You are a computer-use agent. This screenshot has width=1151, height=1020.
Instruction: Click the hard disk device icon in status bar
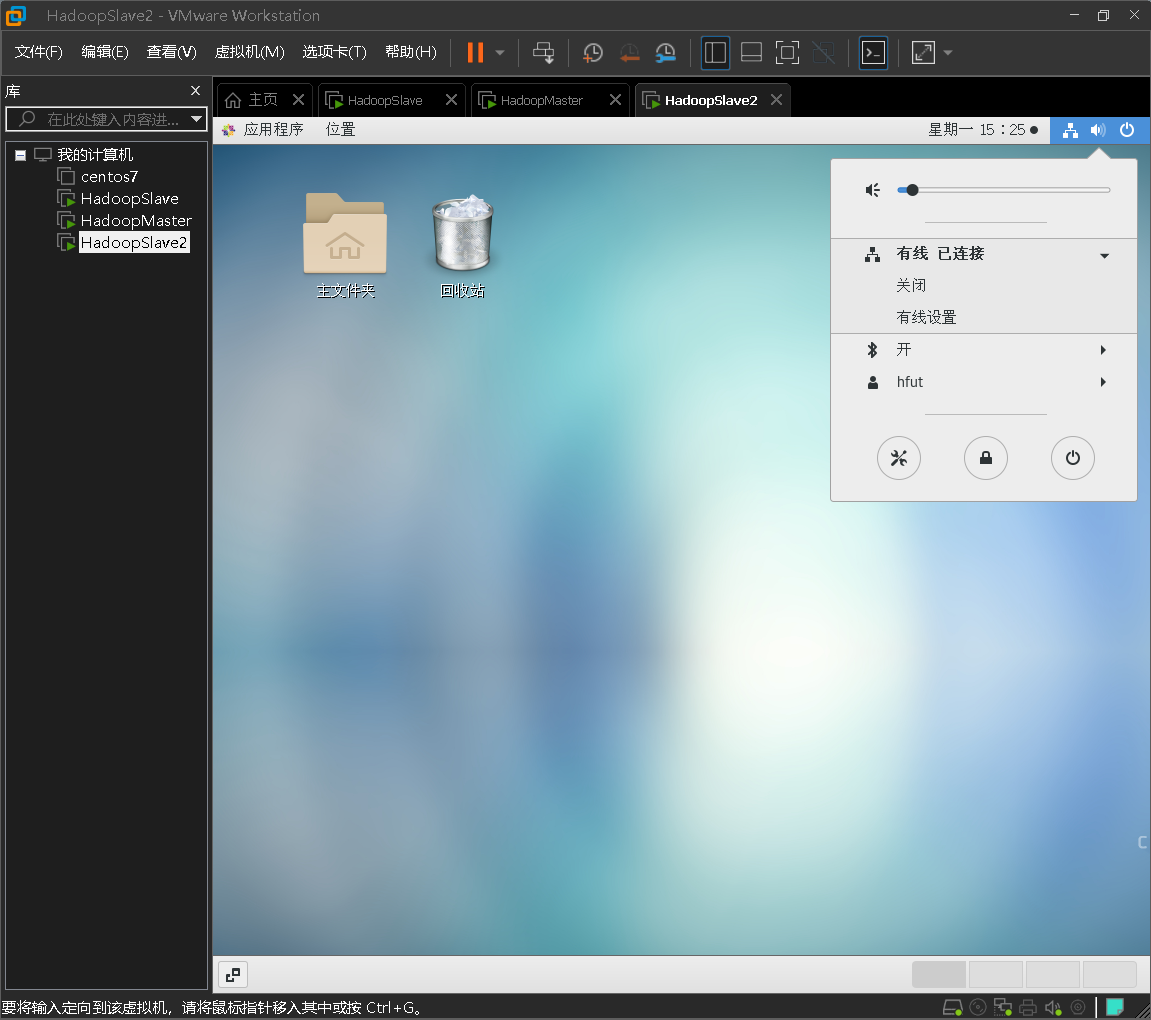952,1008
